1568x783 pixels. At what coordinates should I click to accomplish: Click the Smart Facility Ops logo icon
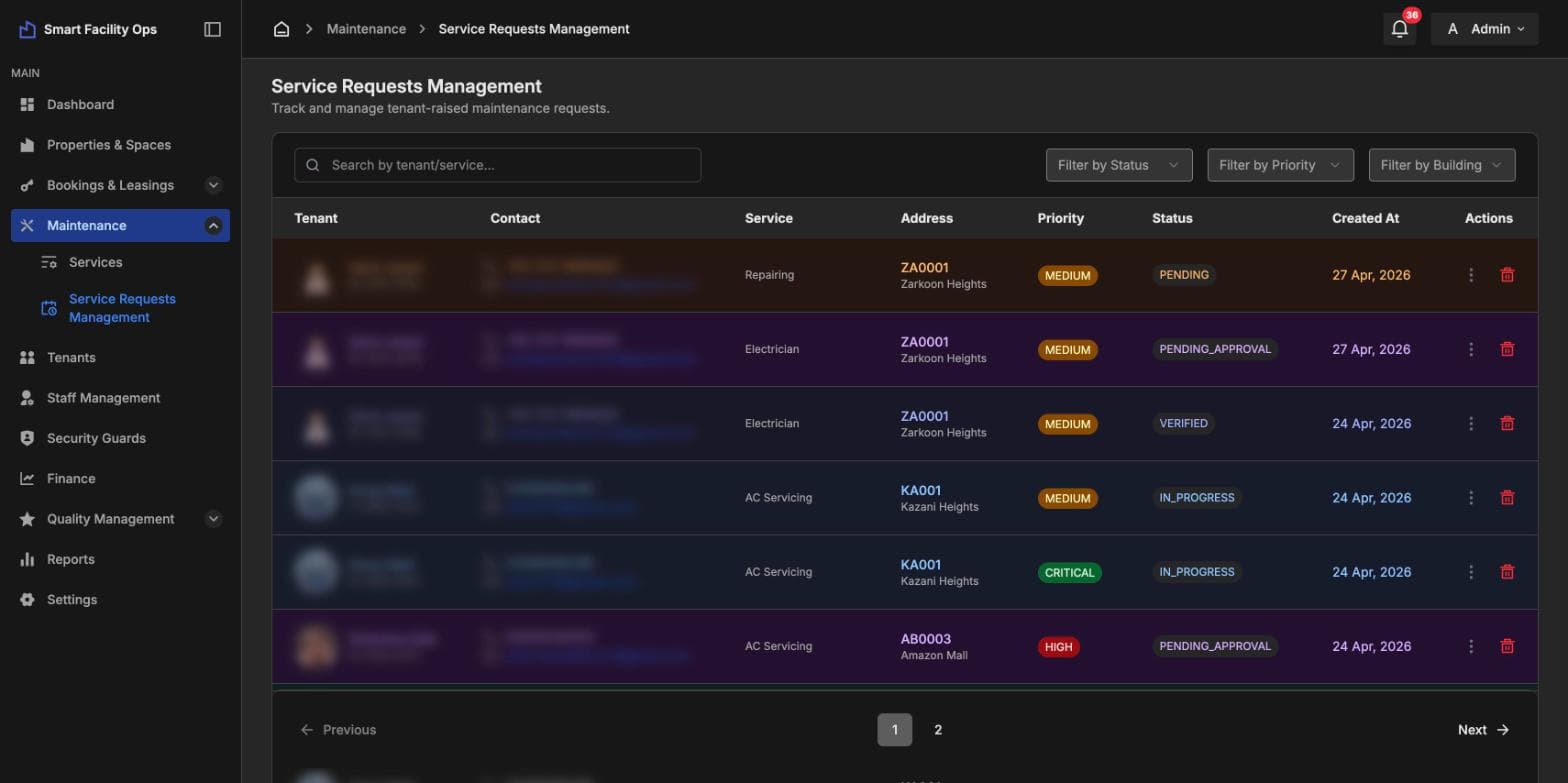(x=27, y=30)
